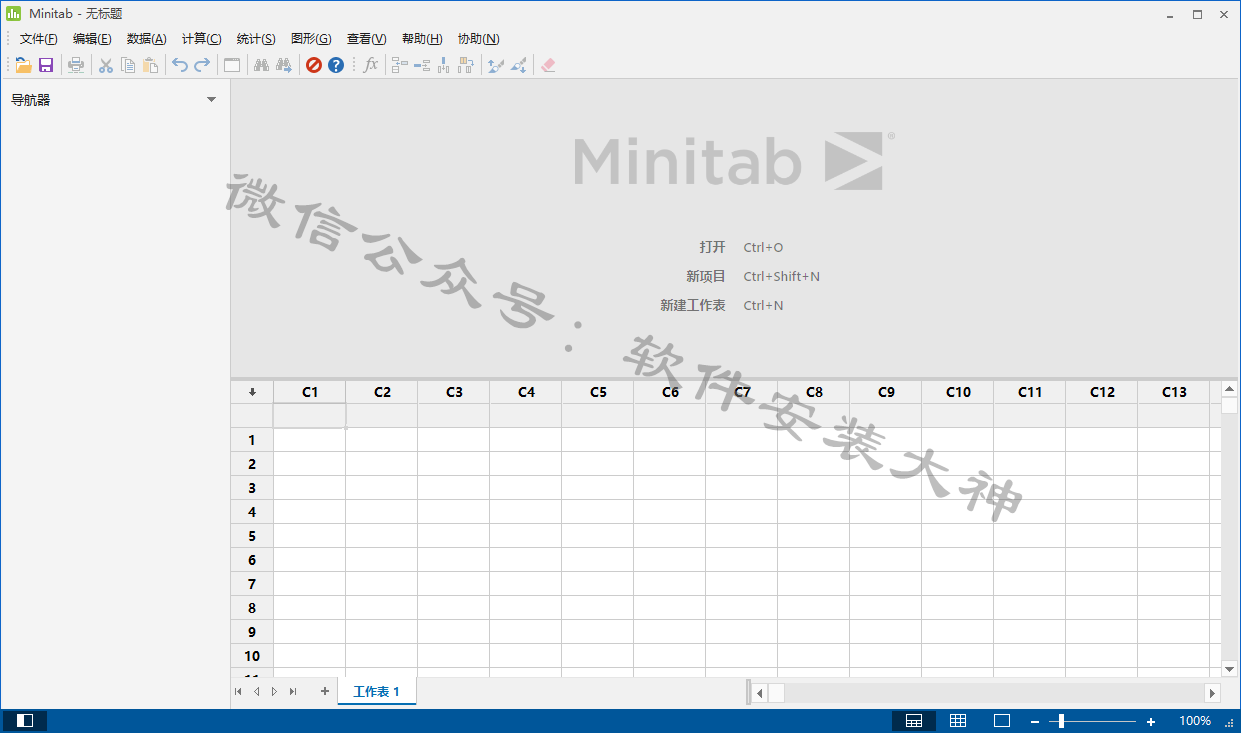Switch to the split output-and-data view in status bar

pos(914,721)
